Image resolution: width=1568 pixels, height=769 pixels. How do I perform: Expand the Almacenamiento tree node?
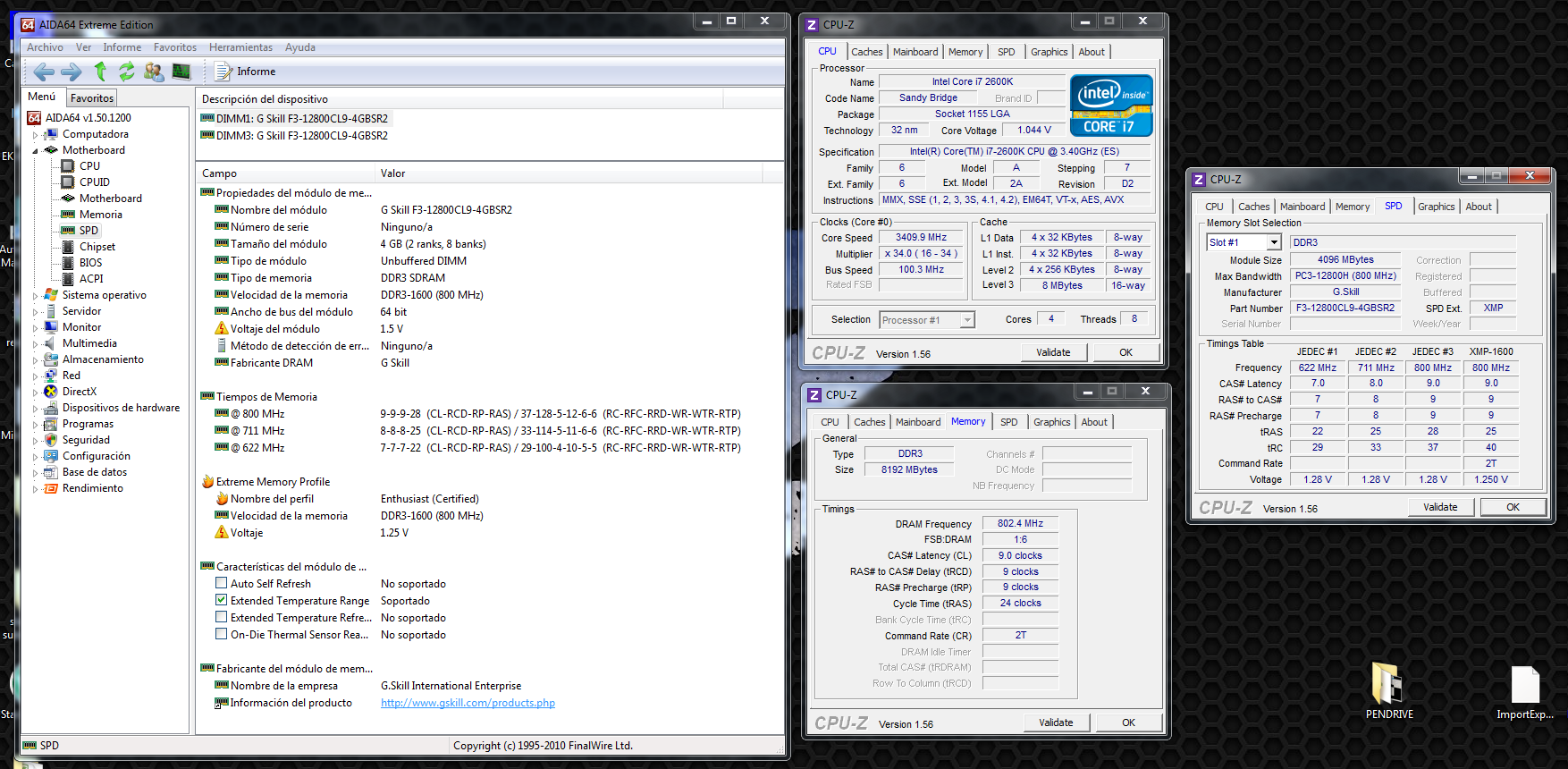click(35, 360)
